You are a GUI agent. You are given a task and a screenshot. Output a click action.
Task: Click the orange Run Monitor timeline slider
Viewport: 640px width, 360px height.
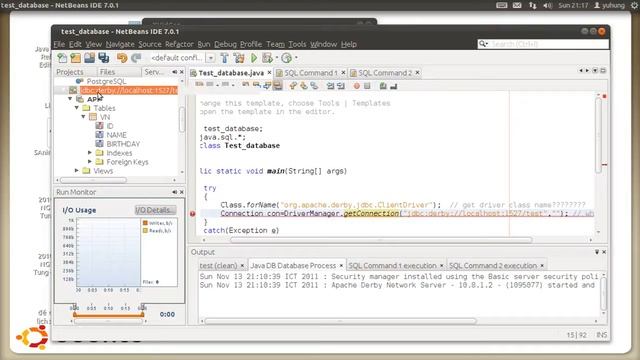point(109,315)
